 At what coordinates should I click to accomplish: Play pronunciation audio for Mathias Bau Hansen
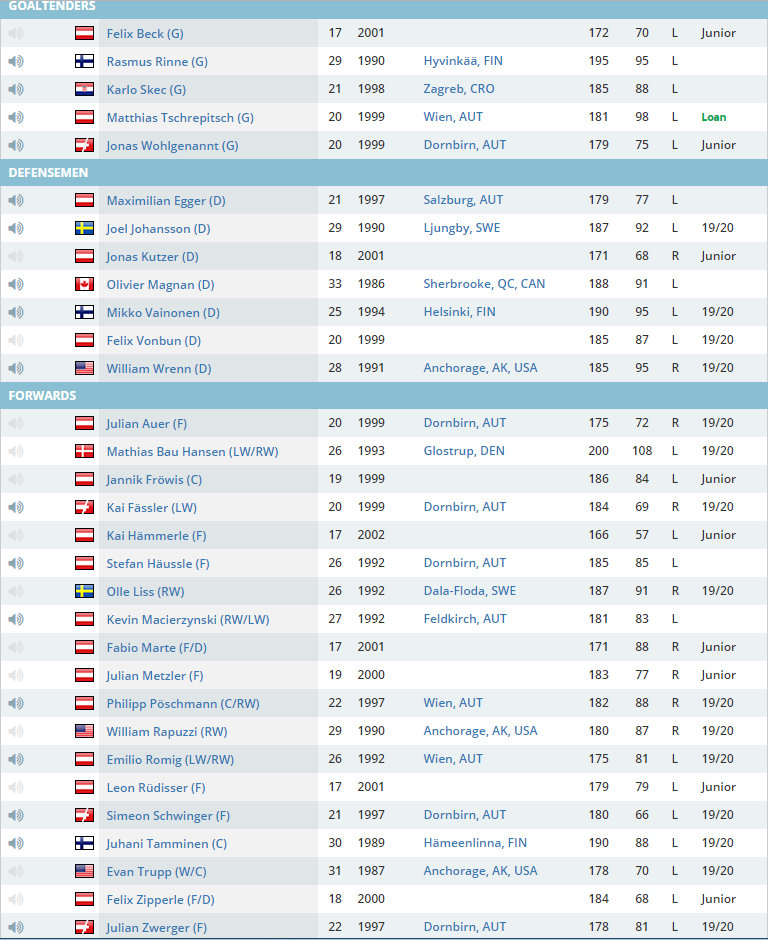(x=16, y=452)
